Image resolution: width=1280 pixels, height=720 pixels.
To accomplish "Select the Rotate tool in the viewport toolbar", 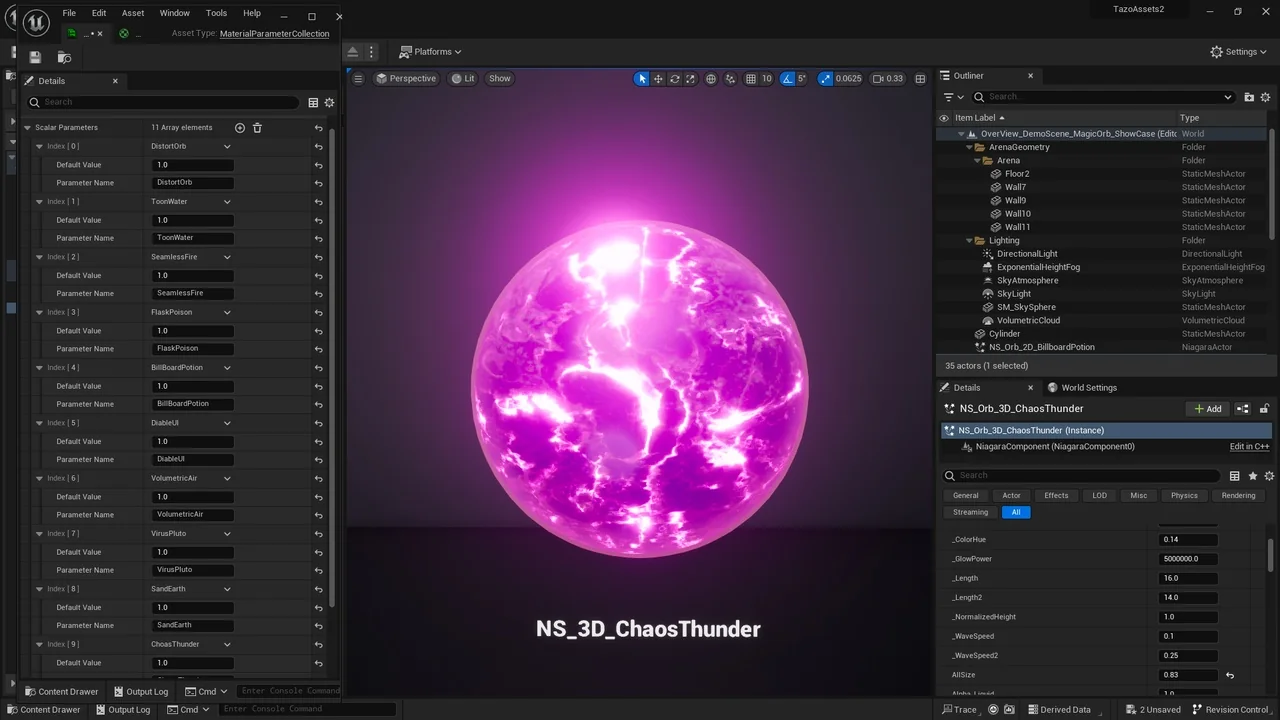I will point(674,78).
